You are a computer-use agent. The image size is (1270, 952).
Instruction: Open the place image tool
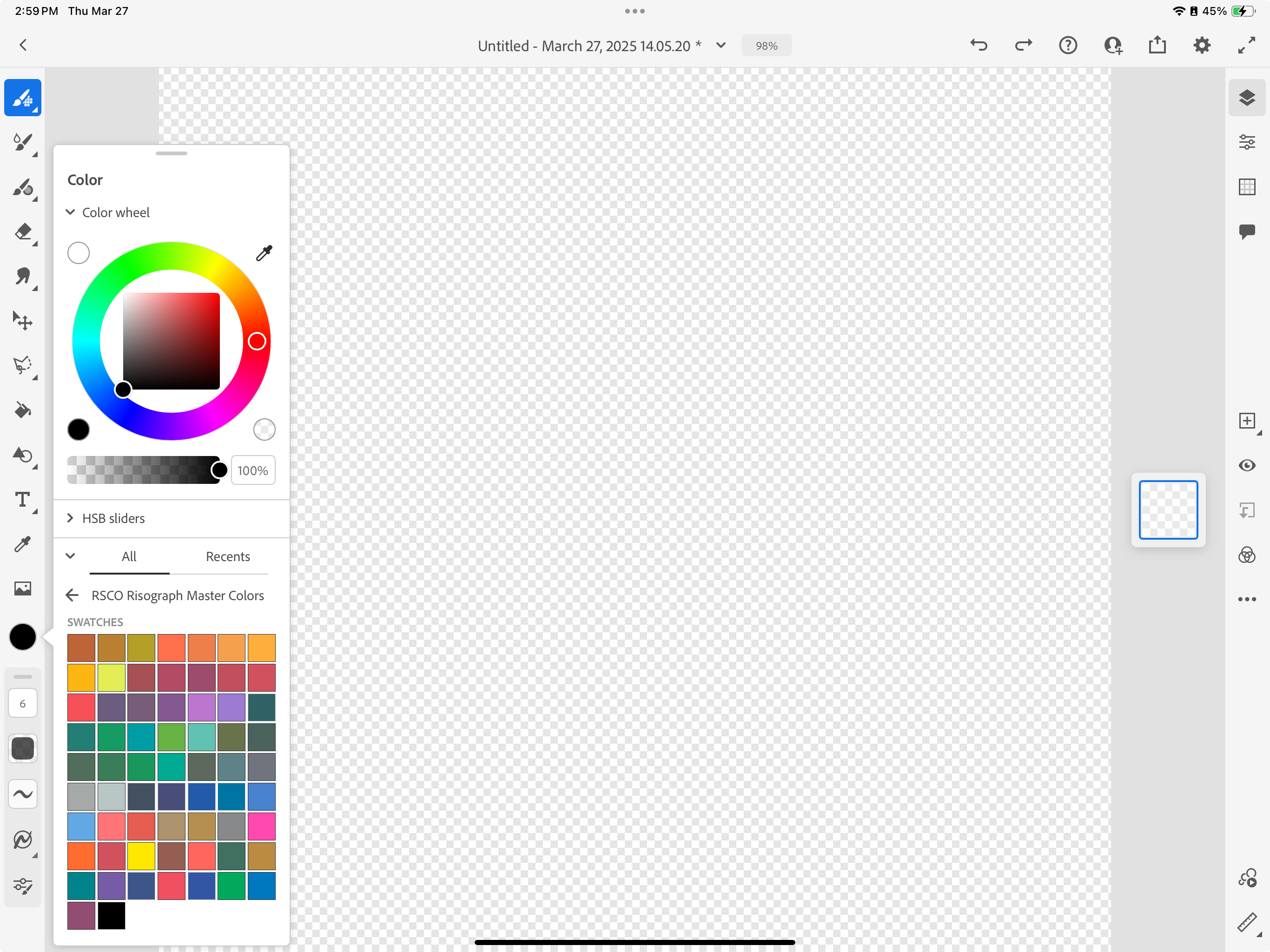coord(23,588)
